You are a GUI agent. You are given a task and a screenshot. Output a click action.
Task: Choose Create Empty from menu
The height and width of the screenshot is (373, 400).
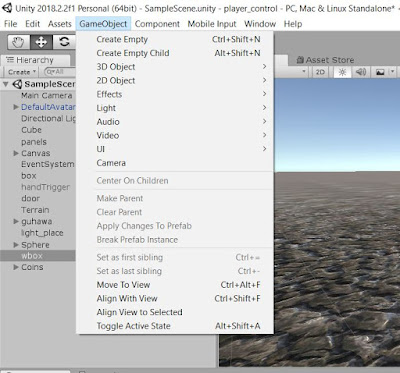tap(175, 39)
